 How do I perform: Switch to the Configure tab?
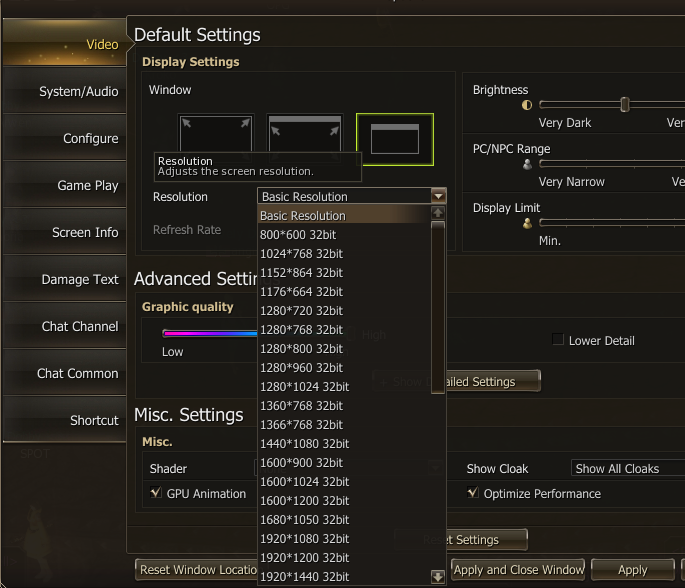pyautogui.click(x=65, y=138)
